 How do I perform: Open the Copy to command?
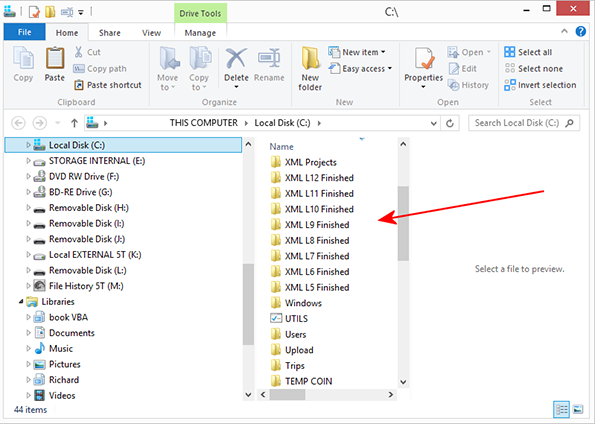tap(199, 69)
